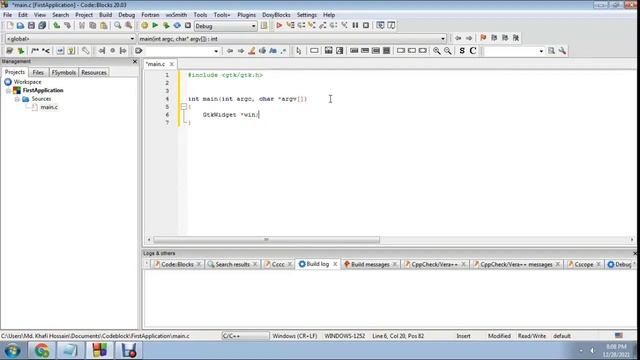This screenshot has height=360, width=640.
Task: Open the wxSmith menu
Action: point(176,15)
